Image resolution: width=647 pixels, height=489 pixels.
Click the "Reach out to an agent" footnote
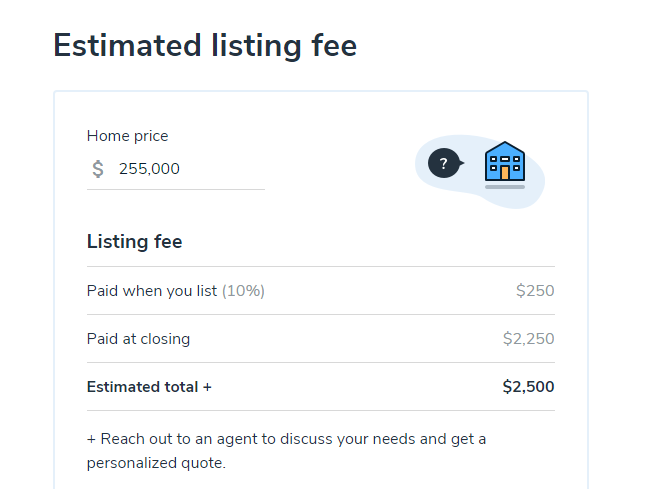click(x=285, y=439)
